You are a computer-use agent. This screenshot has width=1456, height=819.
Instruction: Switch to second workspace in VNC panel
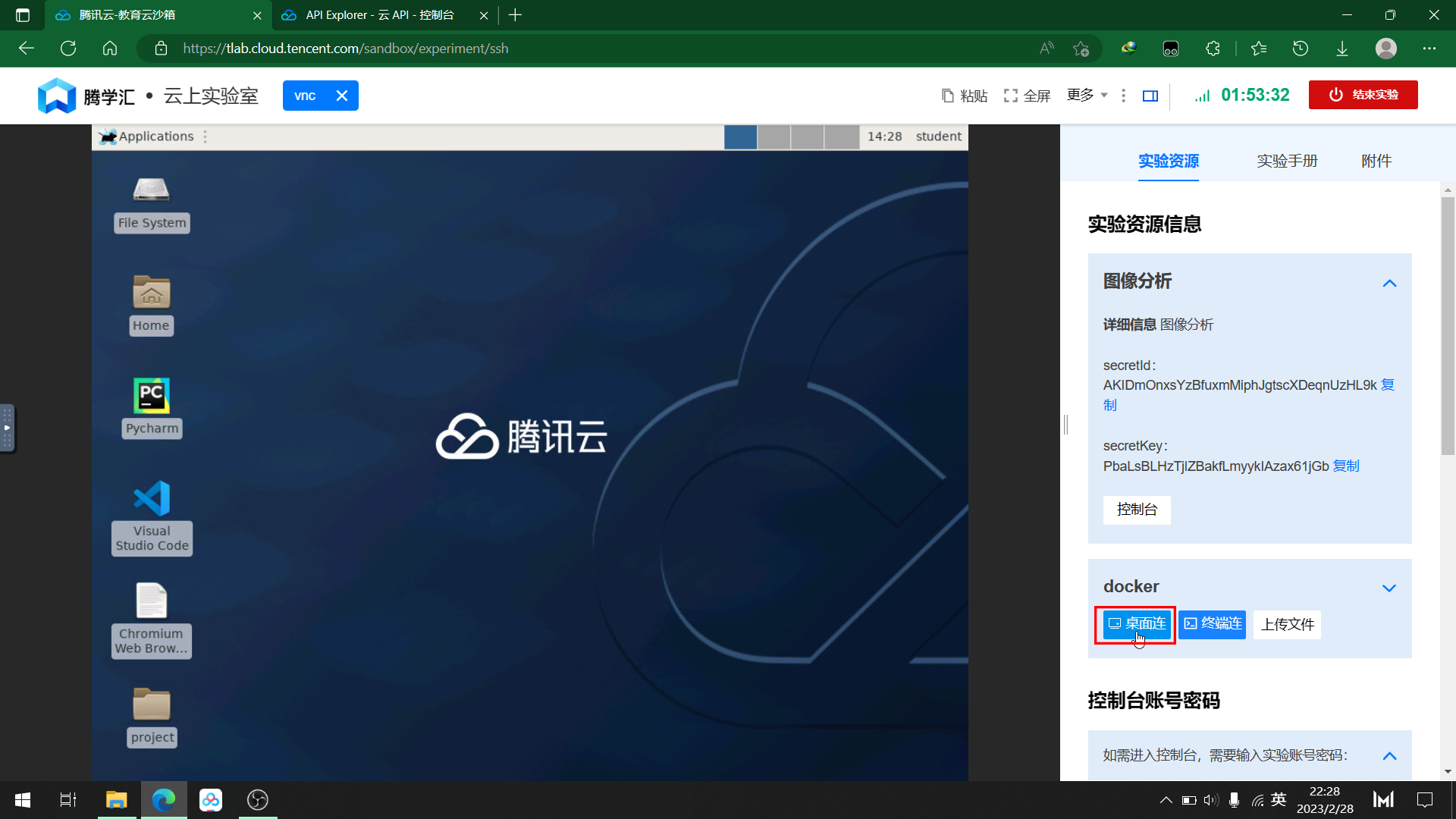[773, 136]
